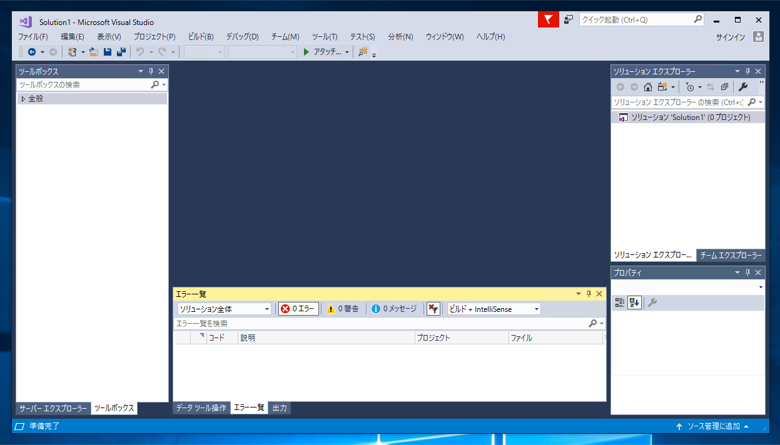Open the ツール(T) menu
Image resolution: width=780 pixels, height=445 pixels.
point(324,37)
